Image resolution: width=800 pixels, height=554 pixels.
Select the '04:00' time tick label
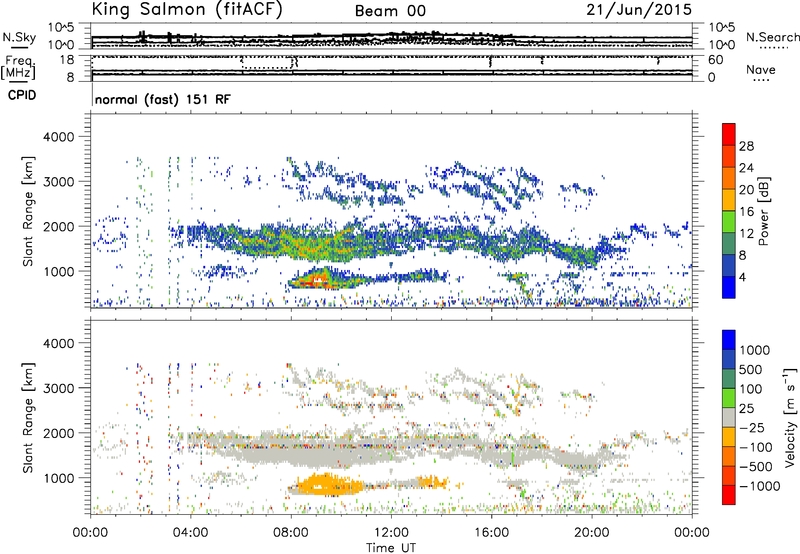tap(190, 533)
